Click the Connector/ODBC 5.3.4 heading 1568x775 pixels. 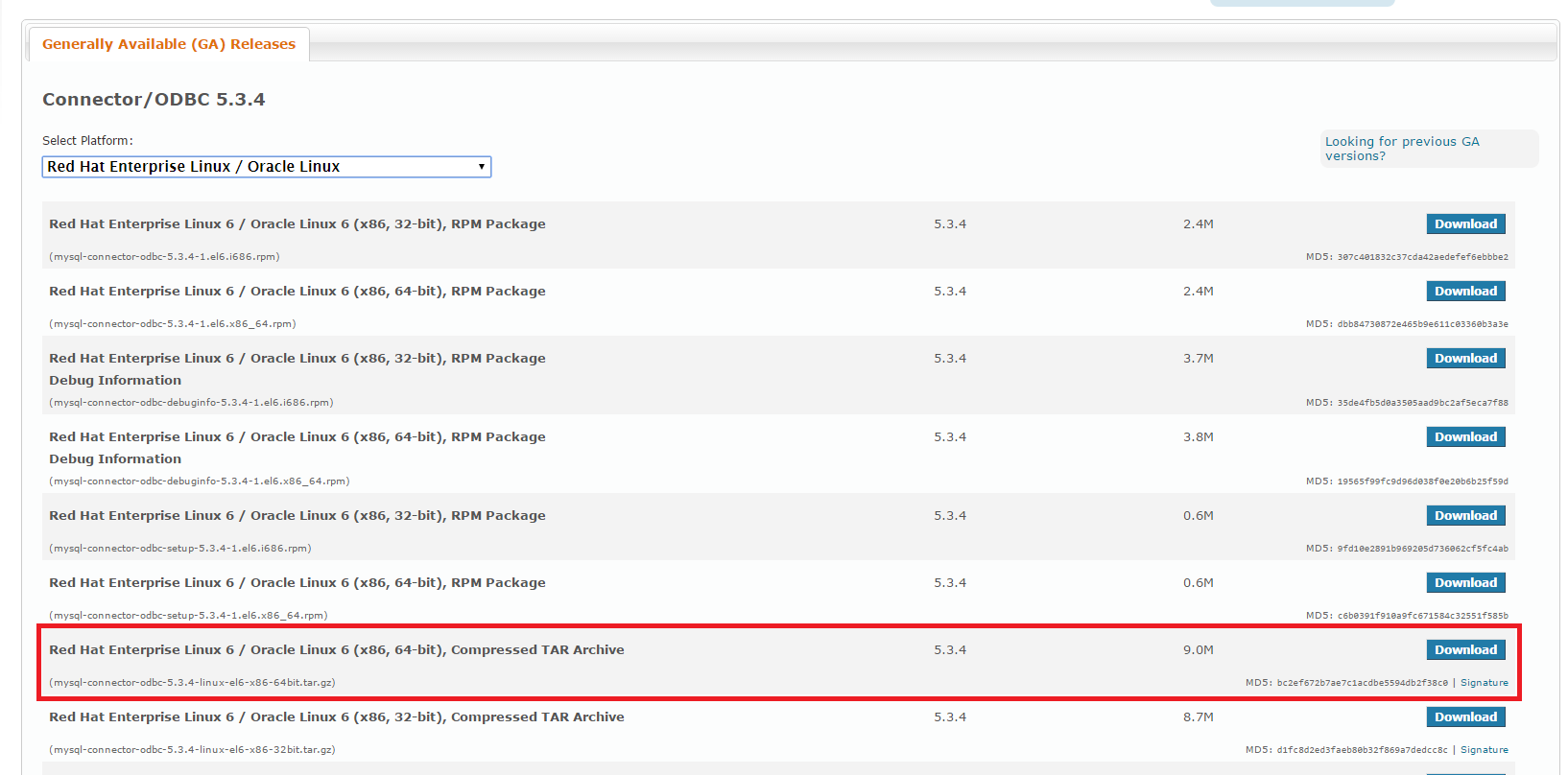click(154, 100)
